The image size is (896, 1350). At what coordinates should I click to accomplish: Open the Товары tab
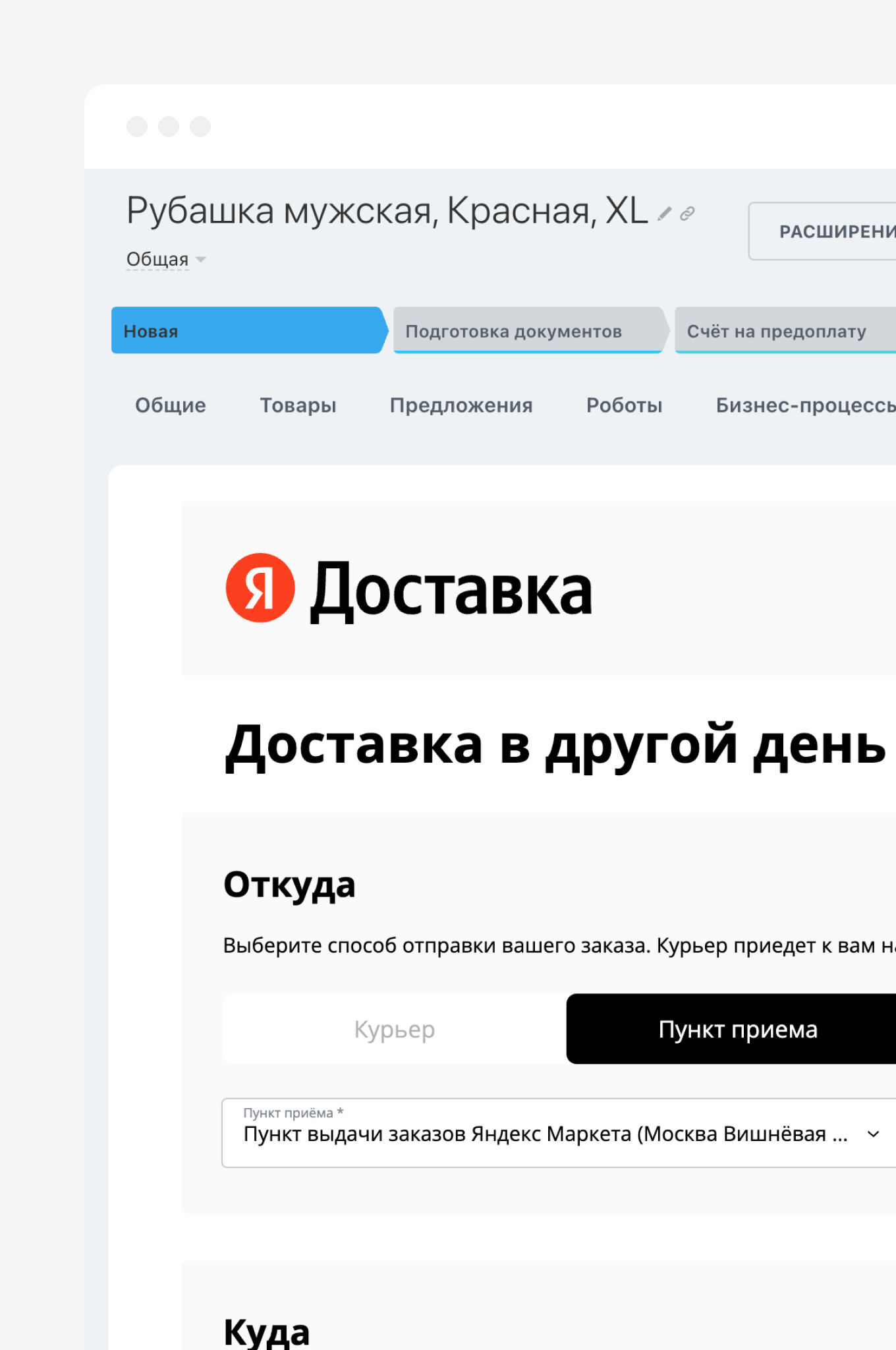click(298, 405)
